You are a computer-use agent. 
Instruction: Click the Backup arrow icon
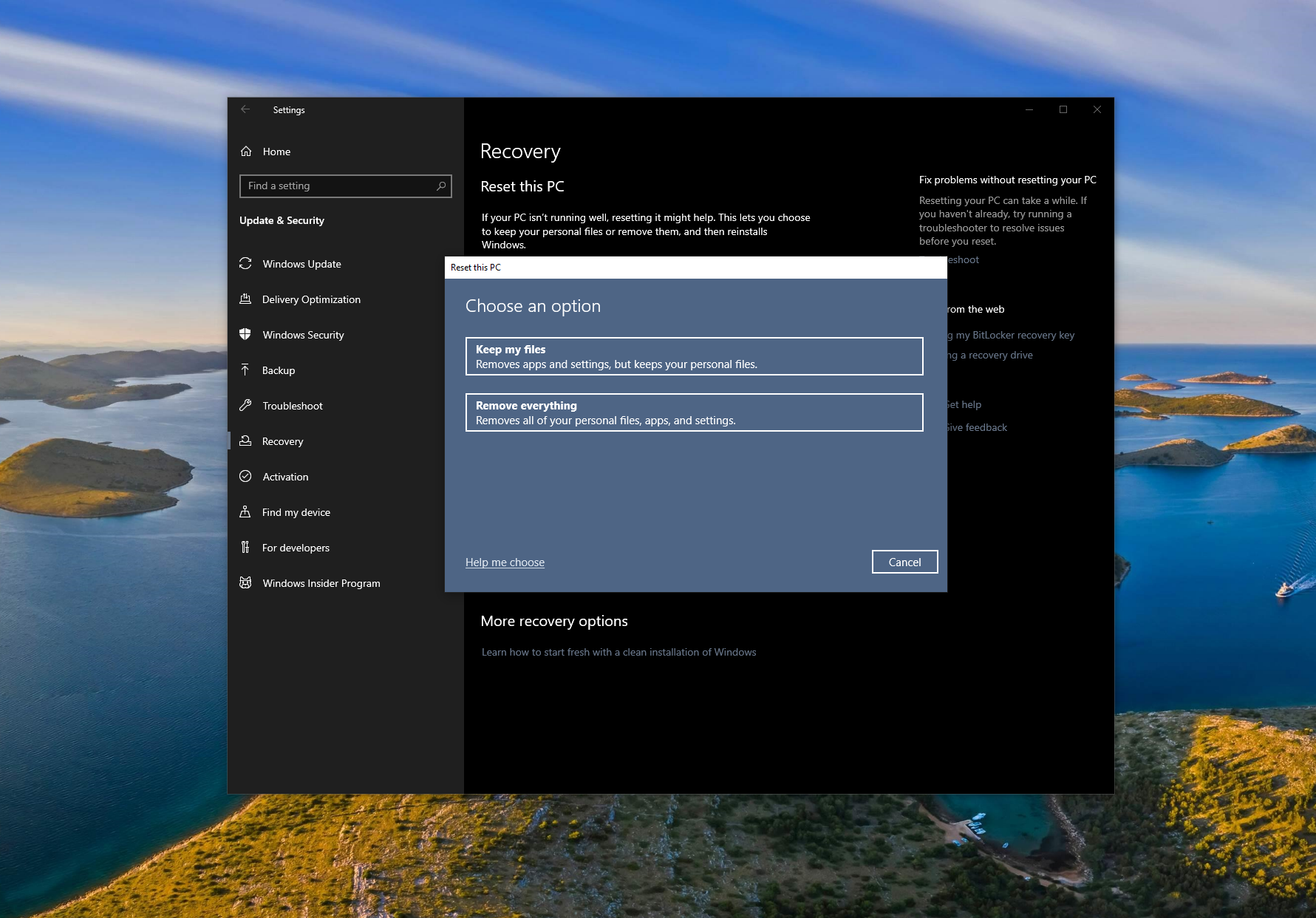click(245, 370)
